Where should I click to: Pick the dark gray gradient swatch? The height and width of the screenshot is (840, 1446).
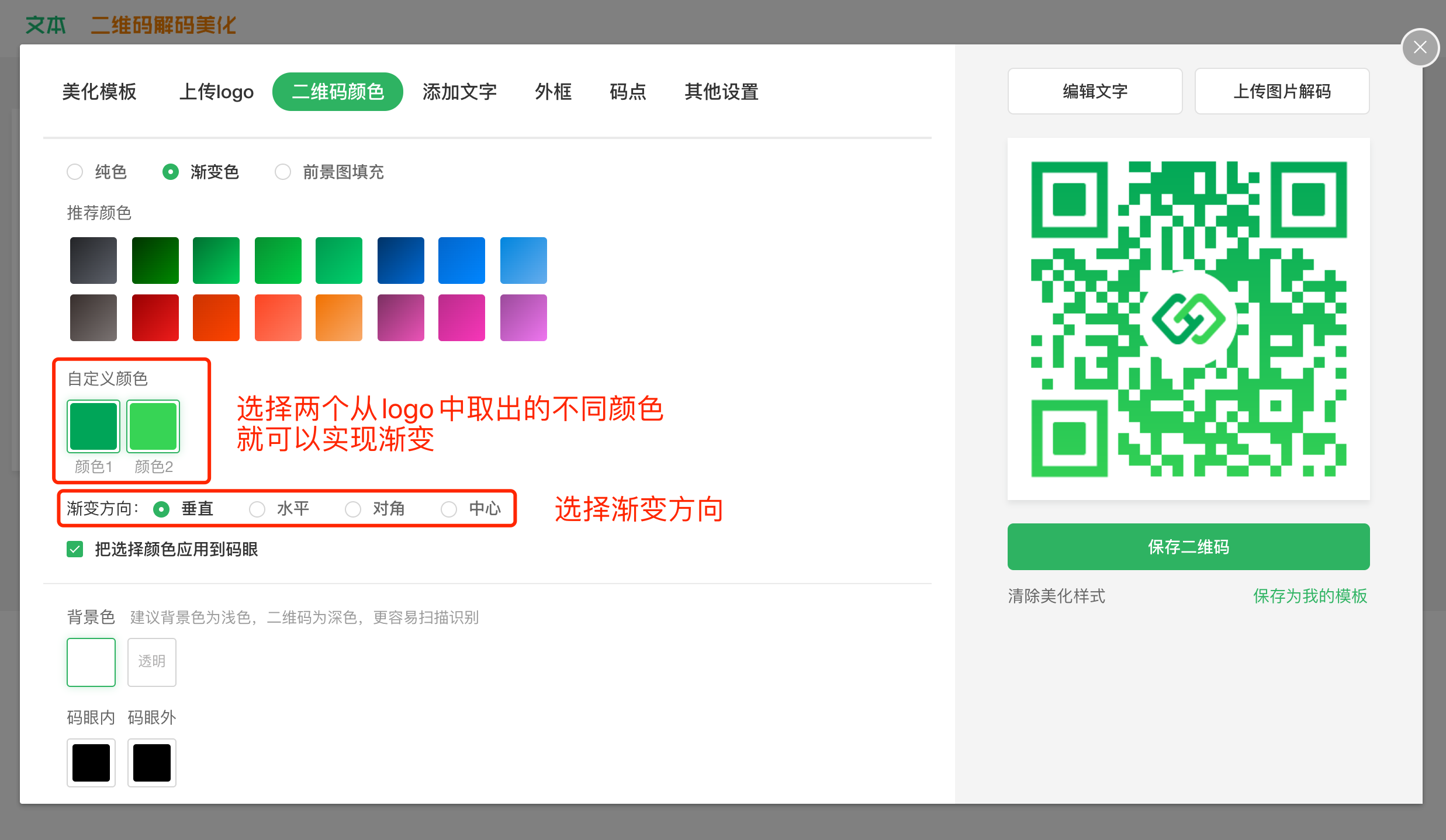(94, 261)
